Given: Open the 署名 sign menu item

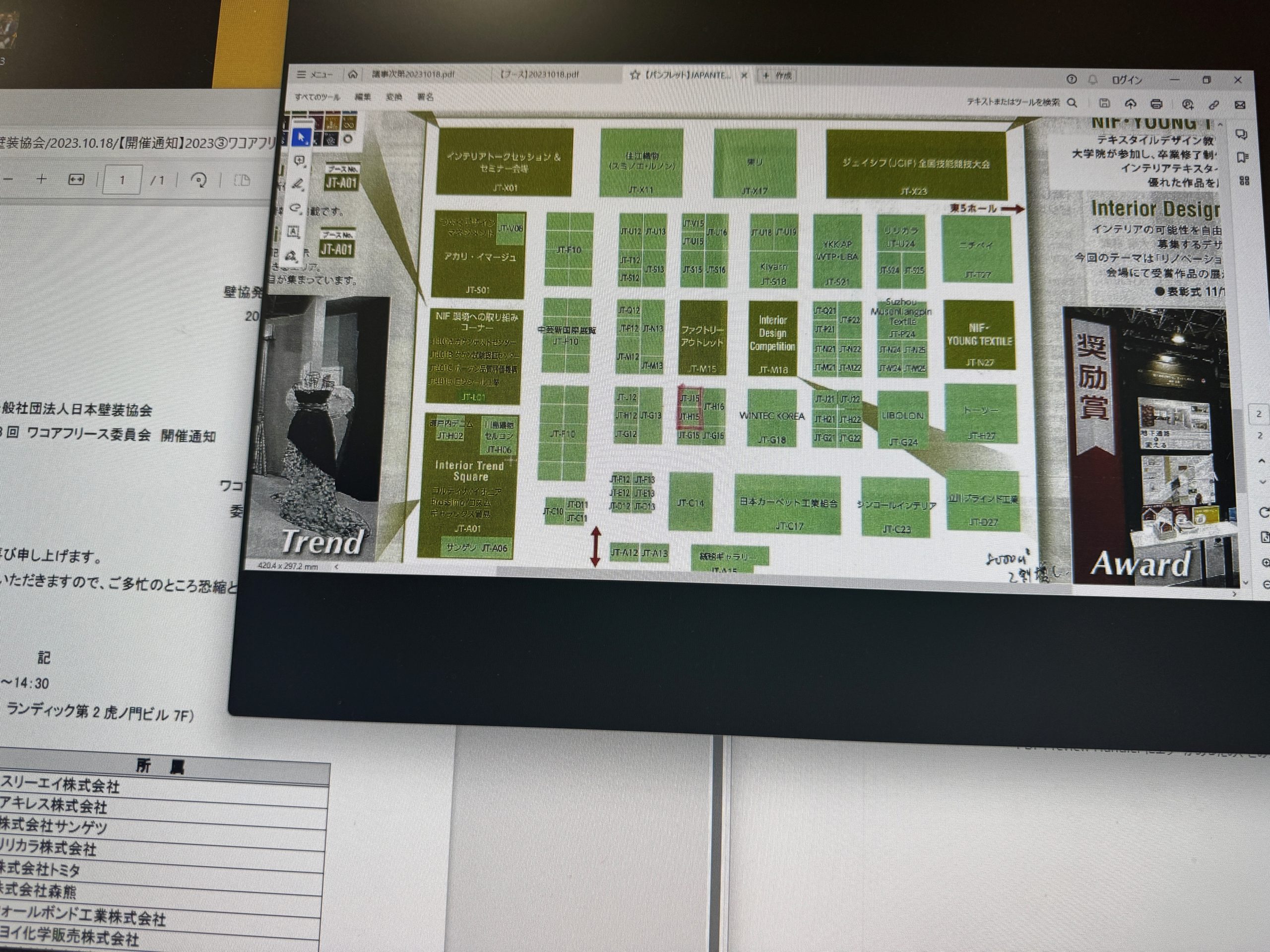Looking at the screenshot, I should pyautogui.click(x=426, y=98).
